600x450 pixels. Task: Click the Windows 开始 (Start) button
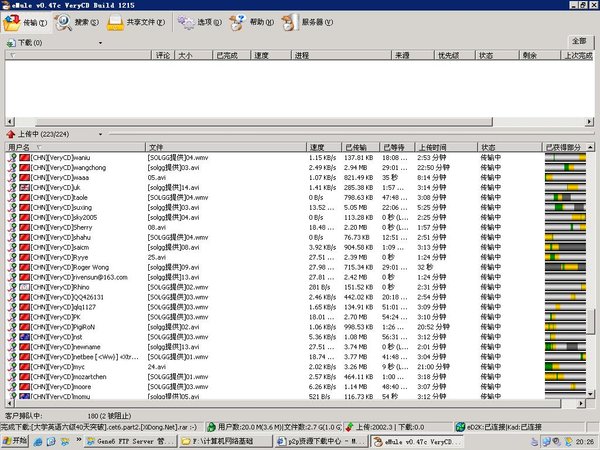click(x=15, y=441)
